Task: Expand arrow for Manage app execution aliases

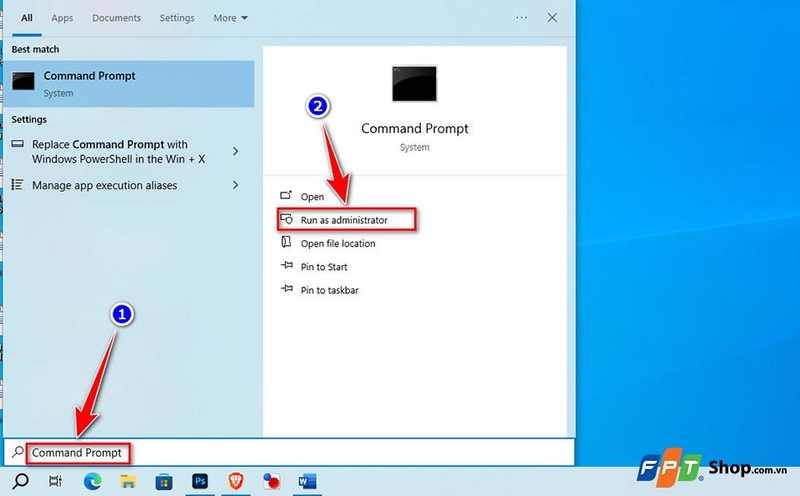Action: (236, 185)
